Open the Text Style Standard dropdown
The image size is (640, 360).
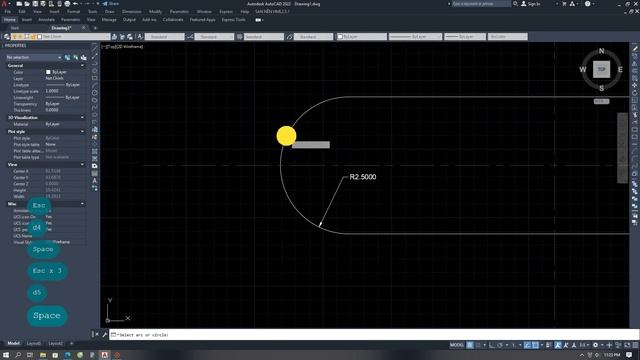coord(165,37)
